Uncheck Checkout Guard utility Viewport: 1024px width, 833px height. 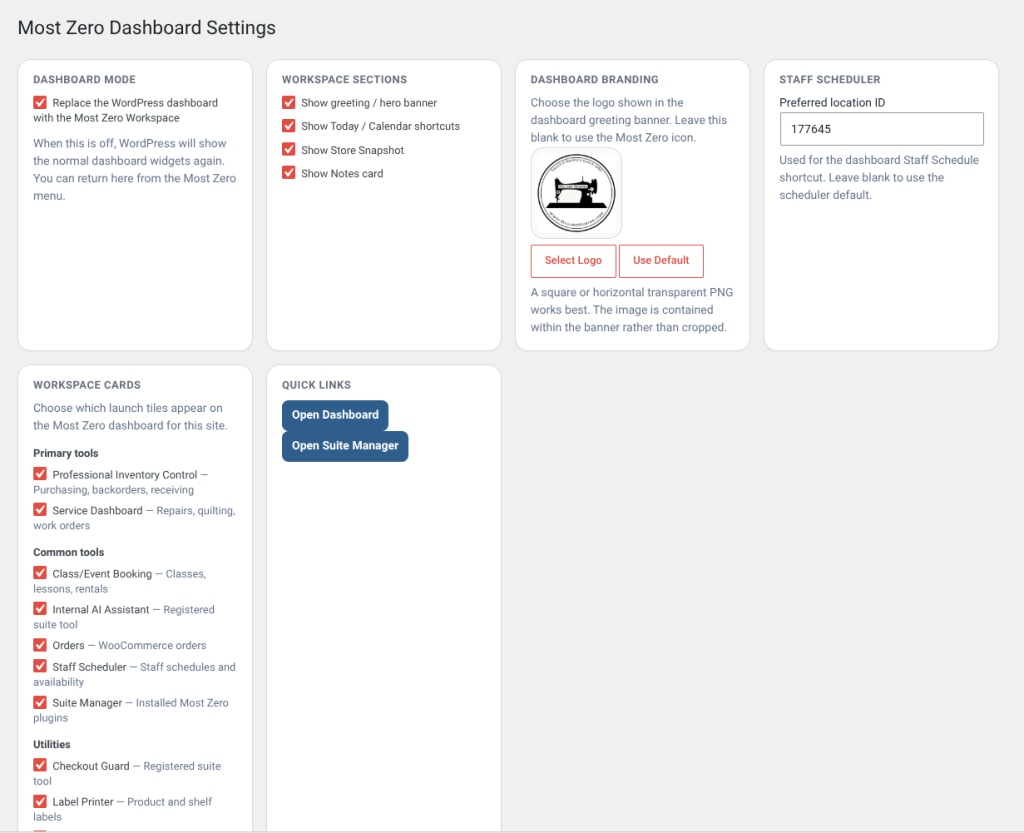click(40, 765)
